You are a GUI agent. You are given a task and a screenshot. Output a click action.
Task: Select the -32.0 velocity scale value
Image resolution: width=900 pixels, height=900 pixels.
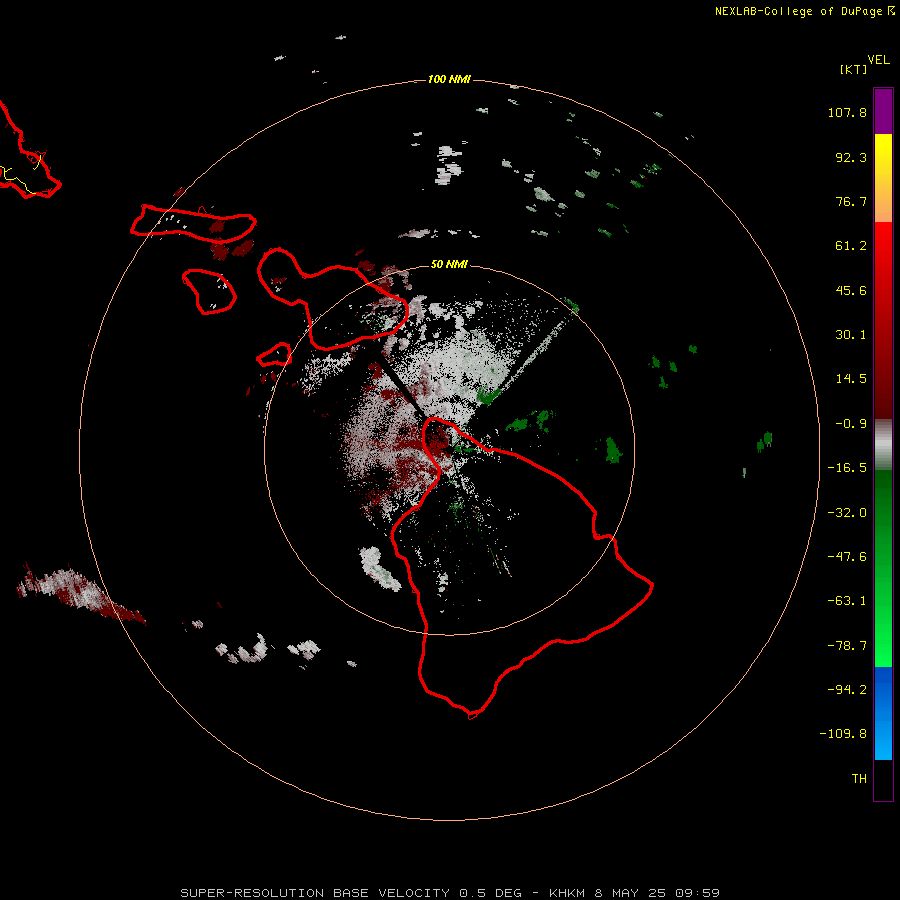tap(847, 513)
